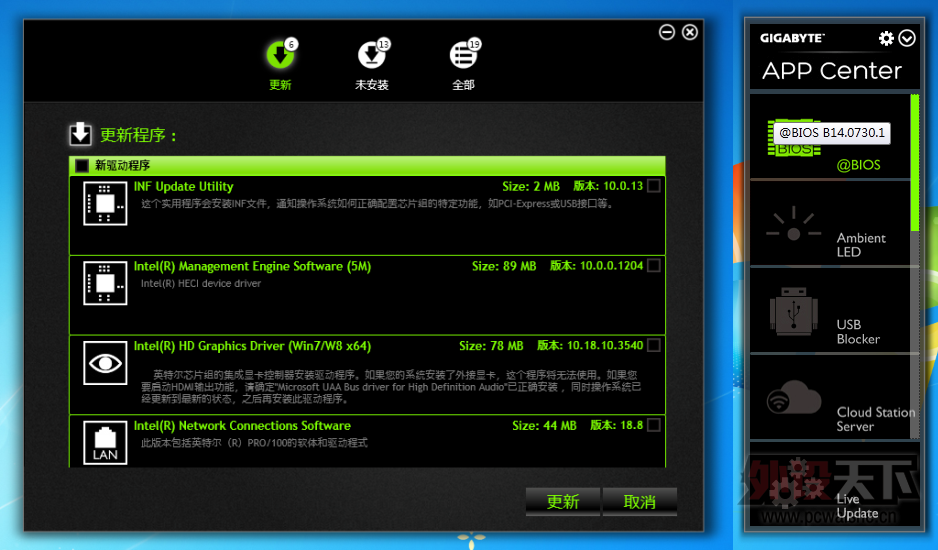
Task: Launch the @BIOS app
Action: [830, 136]
